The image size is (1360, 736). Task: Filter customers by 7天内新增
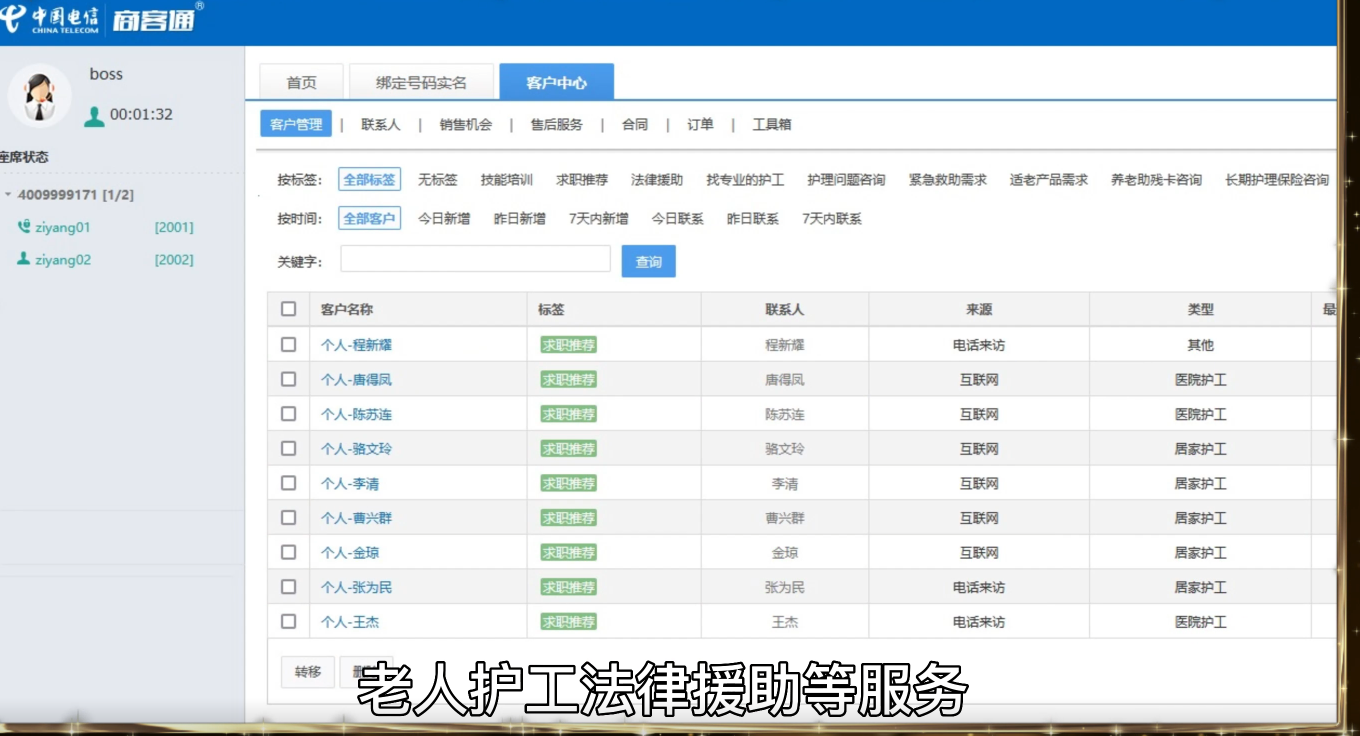coord(599,218)
